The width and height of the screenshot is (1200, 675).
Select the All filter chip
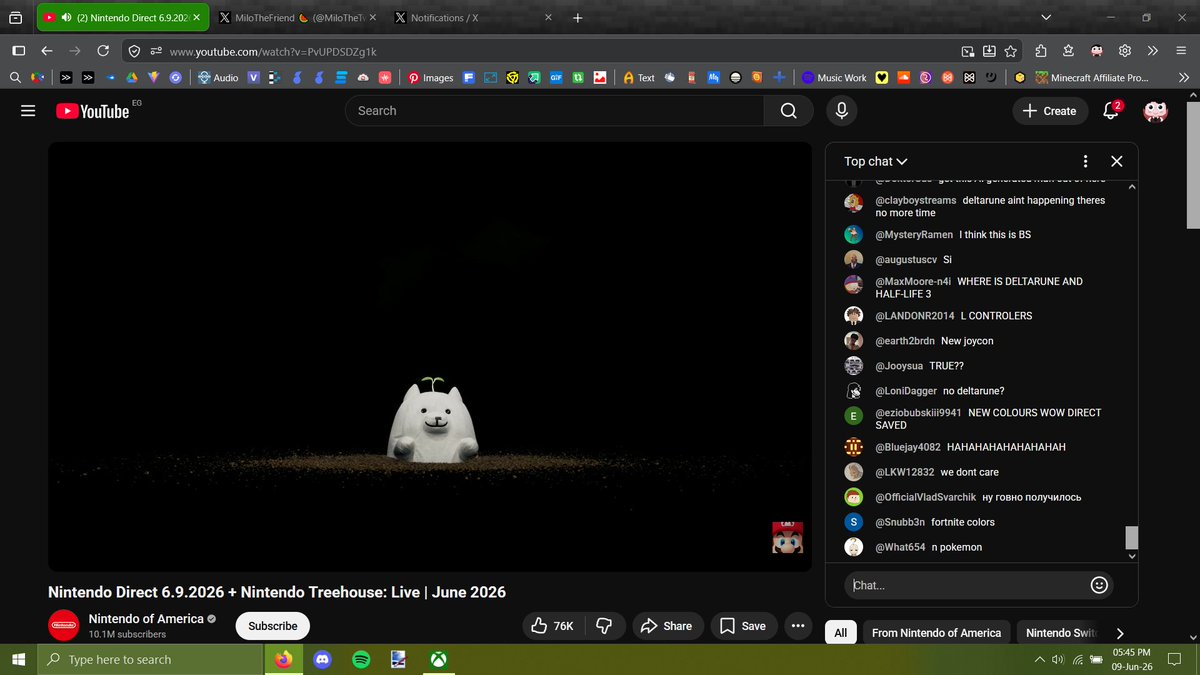pyautogui.click(x=840, y=633)
